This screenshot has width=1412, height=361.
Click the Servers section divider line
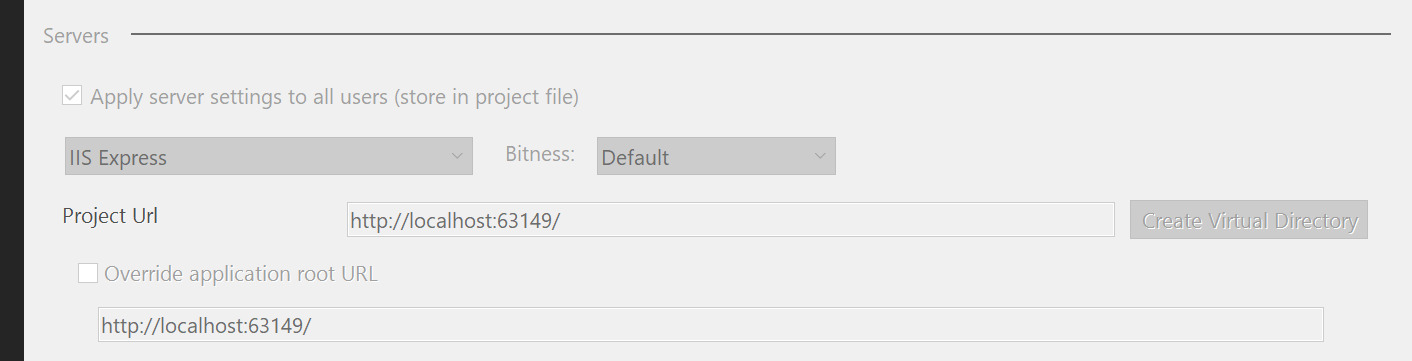[x=761, y=35]
